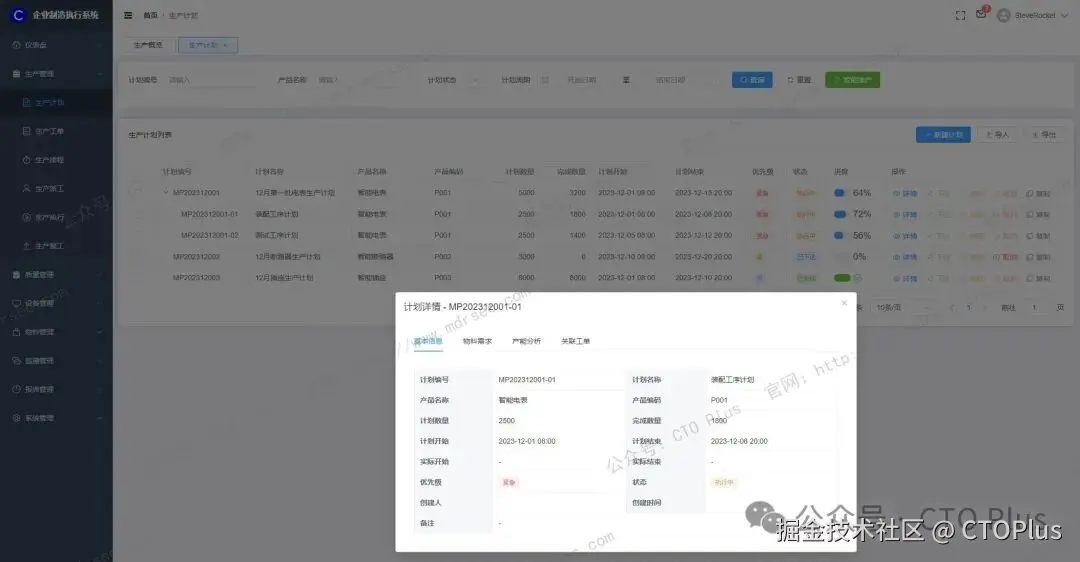Toggle the sidebar collapse hamburger icon
1080x562 pixels.
[128, 15]
